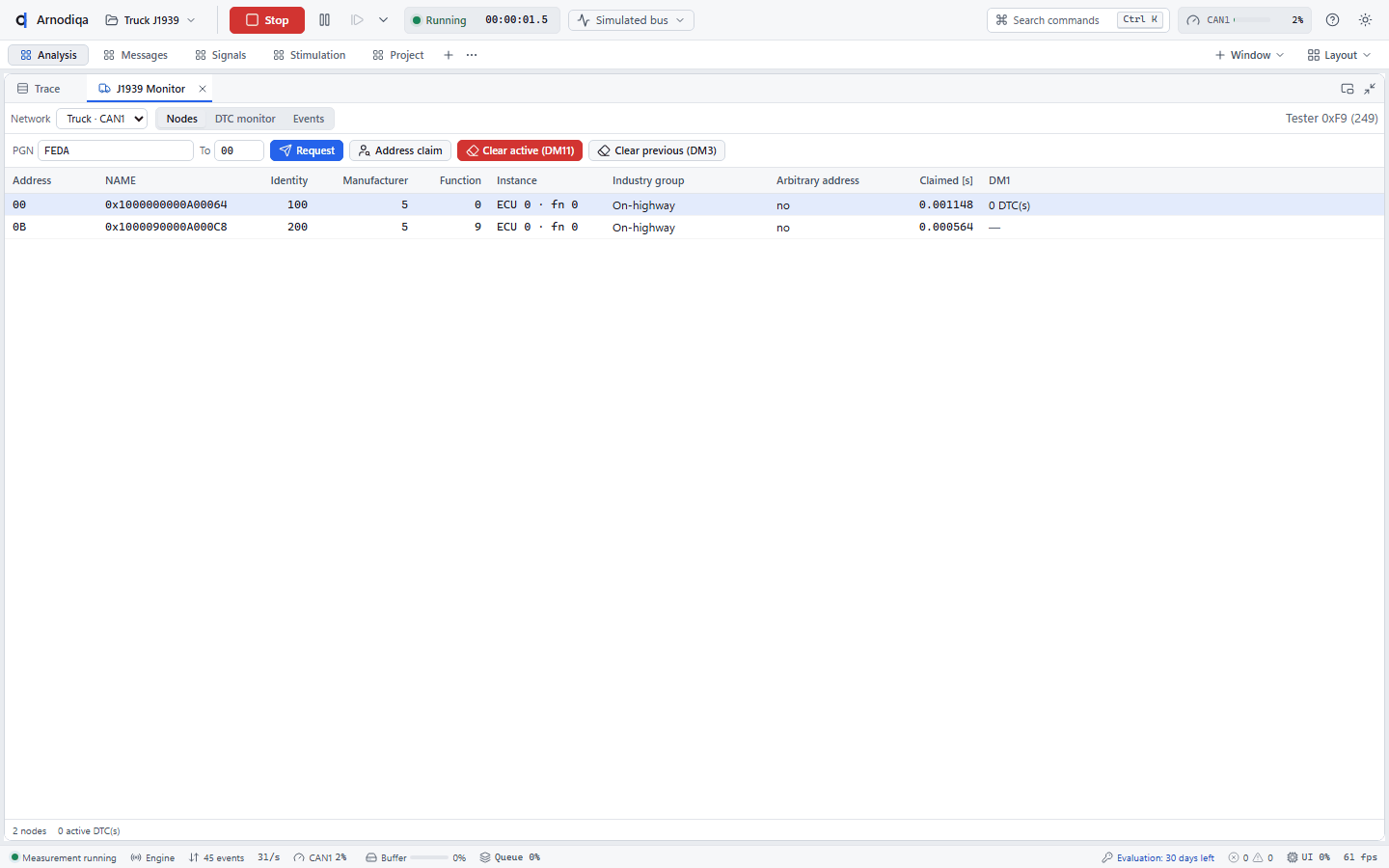Open the Truck J1939 project dropdown
The image size is (1389, 868).
point(150,20)
